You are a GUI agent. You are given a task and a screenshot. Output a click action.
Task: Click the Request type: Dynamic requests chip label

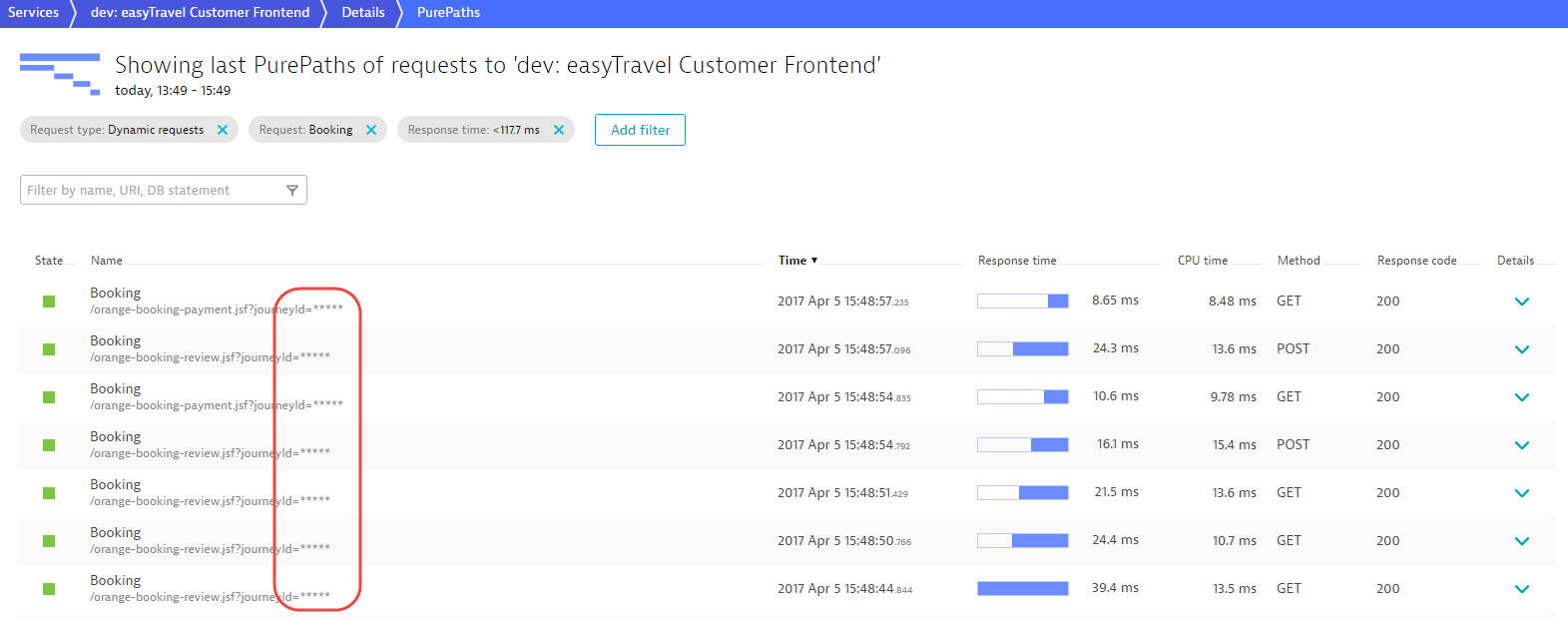[x=117, y=130]
